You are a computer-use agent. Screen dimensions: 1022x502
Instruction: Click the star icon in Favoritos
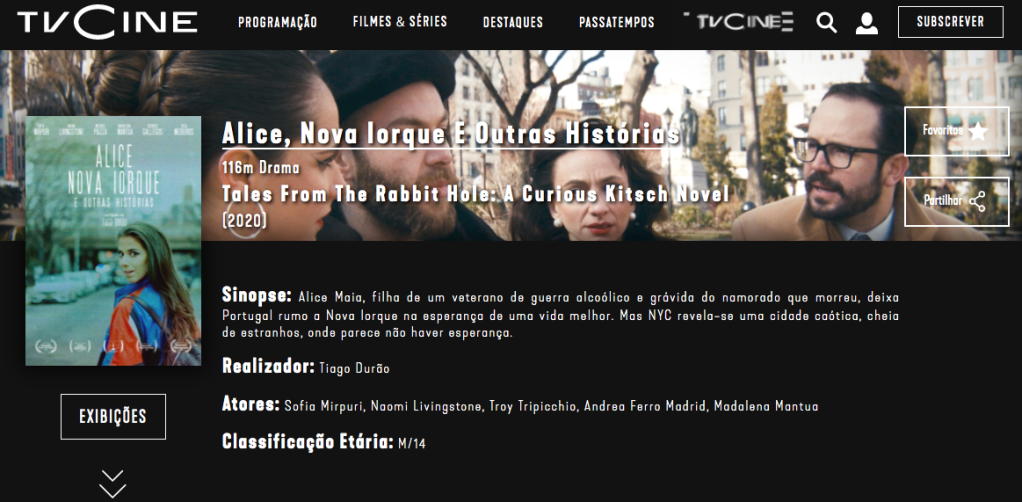coord(978,131)
